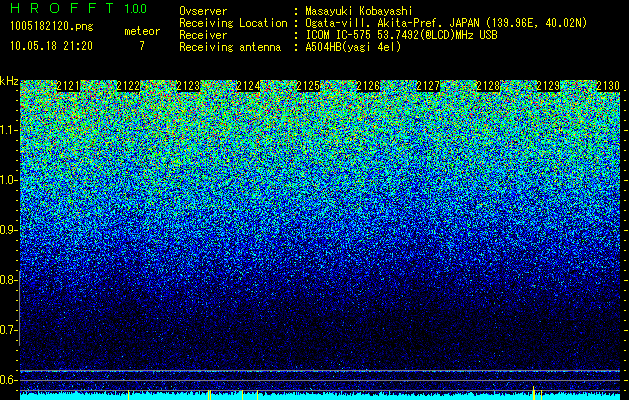Click the 0.7 kHz axis label
The height and width of the screenshot is (400, 629).
pyautogui.click(x=8, y=330)
